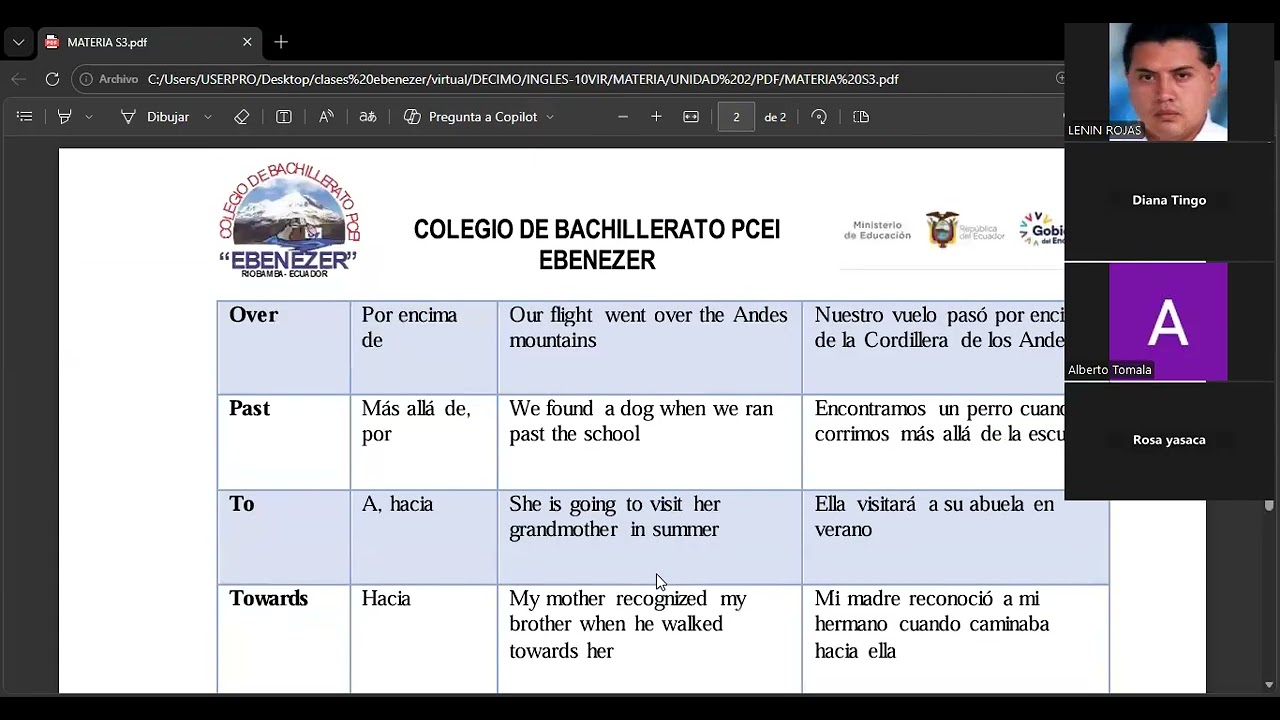Image resolution: width=1280 pixels, height=720 pixels.
Task: Expand highlighter color options
Action: tap(89, 117)
